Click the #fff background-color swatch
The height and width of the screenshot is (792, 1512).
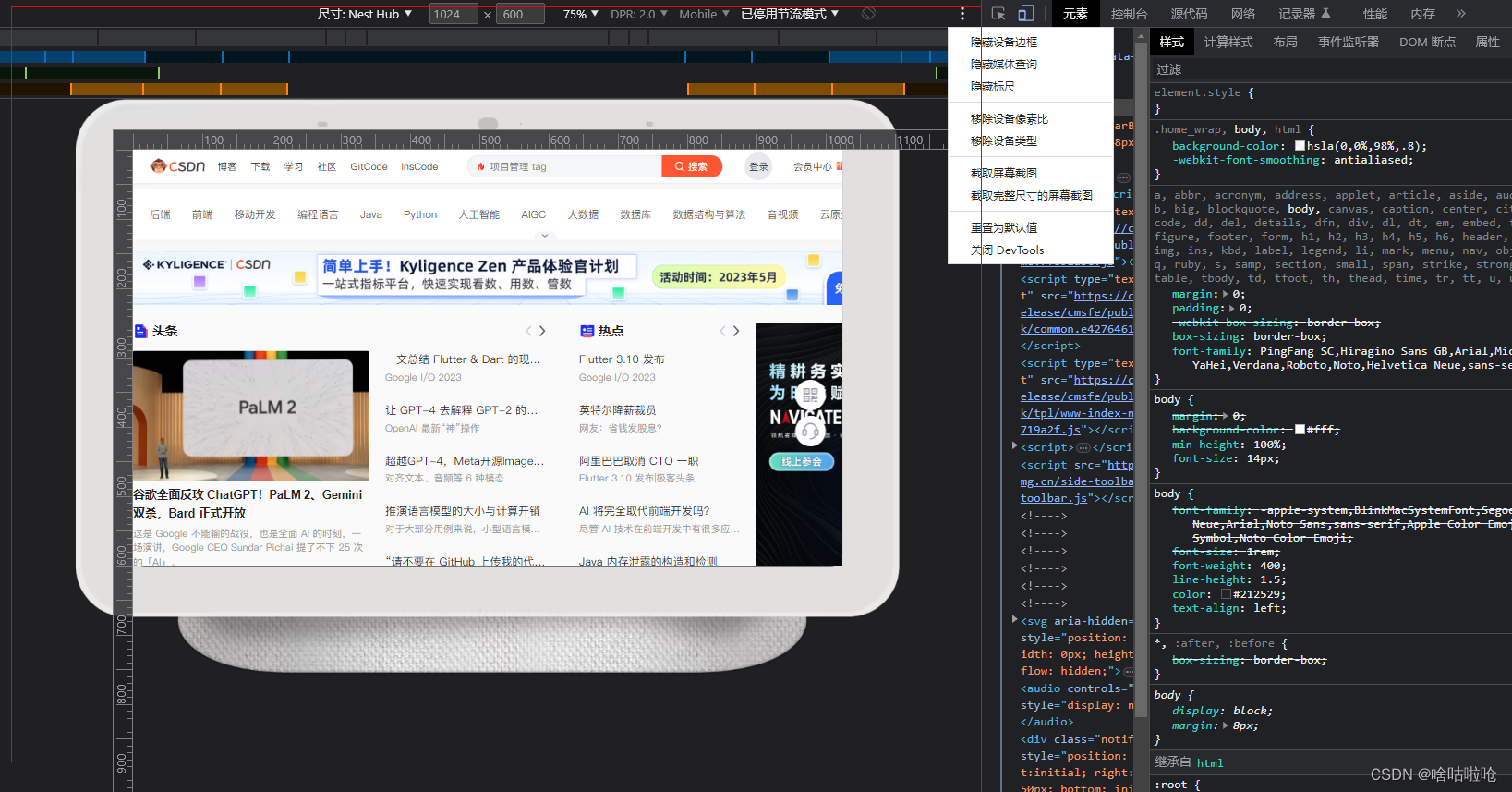[x=1300, y=430]
